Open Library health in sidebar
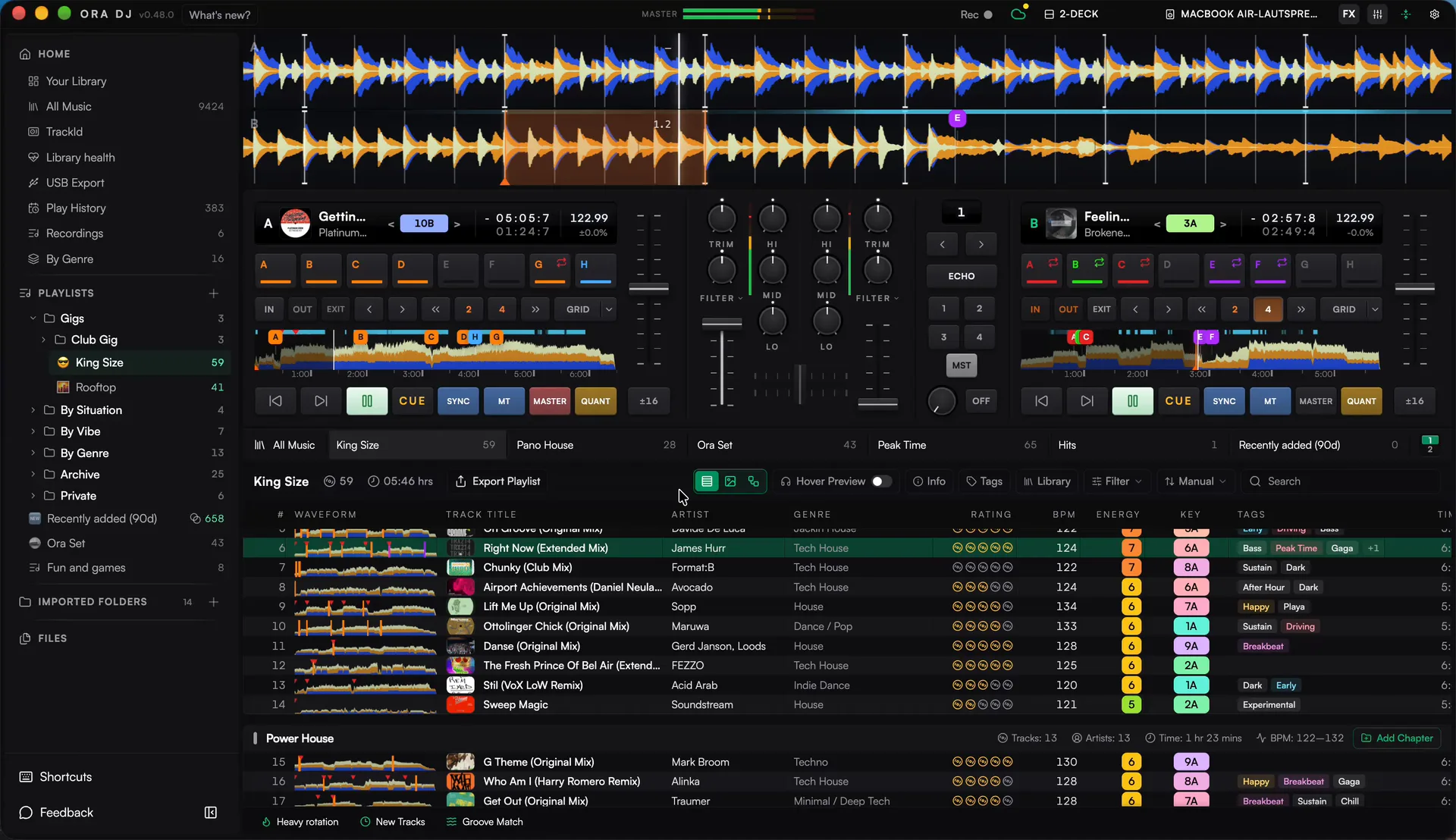Image resolution: width=1456 pixels, height=840 pixels. click(80, 158)
